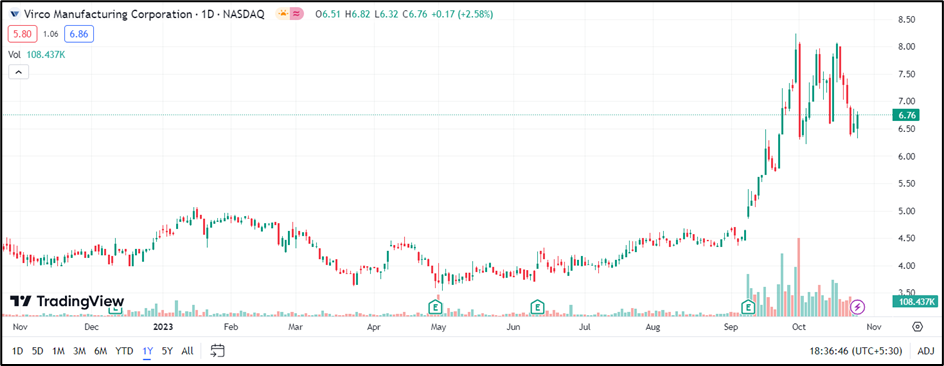944x366 pixels.
Task: Click the Oct label on time axis
Action: point(799,327)
